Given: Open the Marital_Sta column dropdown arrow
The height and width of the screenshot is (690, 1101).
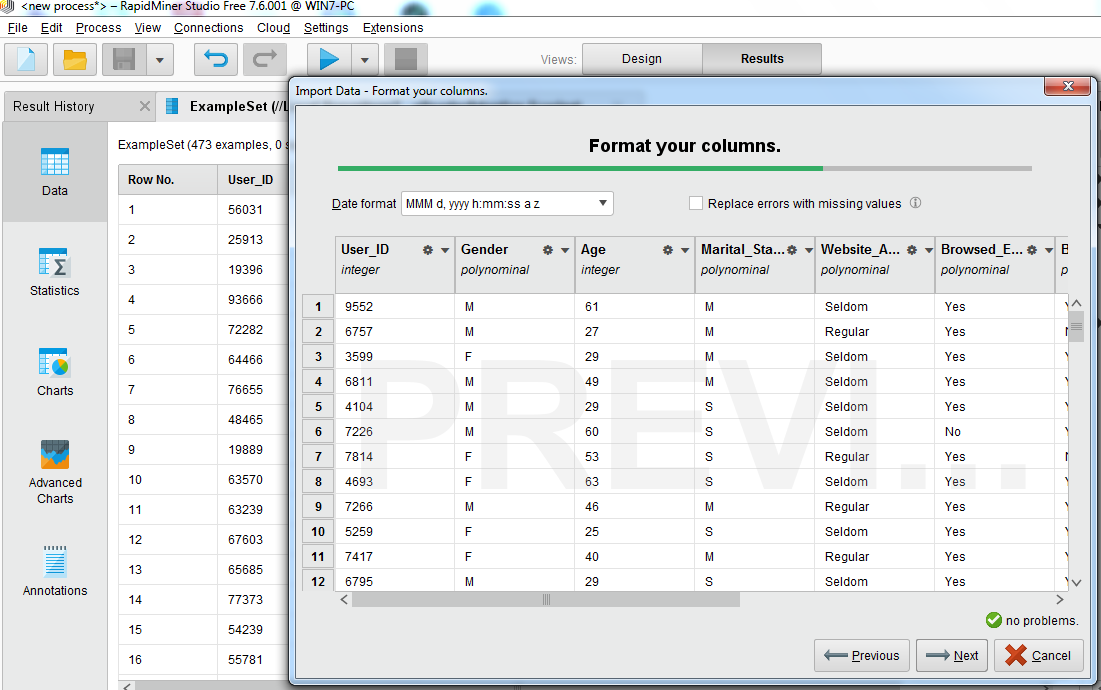Looking at the screenshot, I should click(x=807, y=249).
